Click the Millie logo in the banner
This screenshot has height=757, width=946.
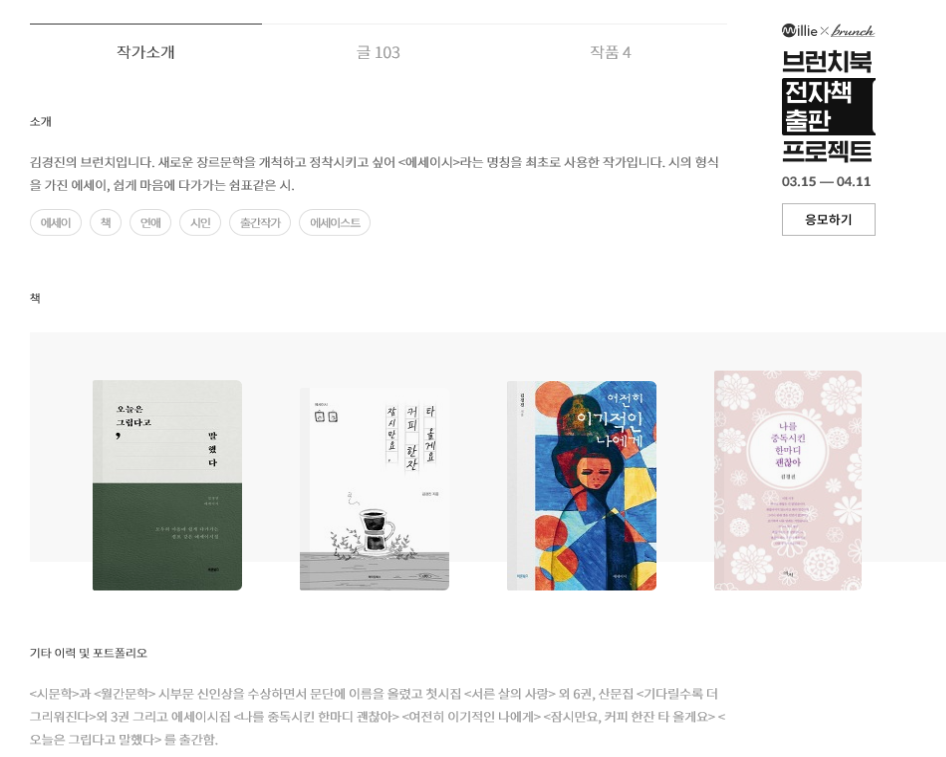[x=799, y=30]
